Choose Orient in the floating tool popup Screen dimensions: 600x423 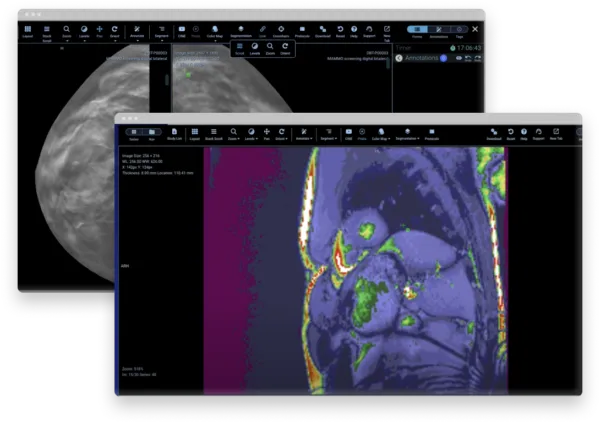coord(285,49)
